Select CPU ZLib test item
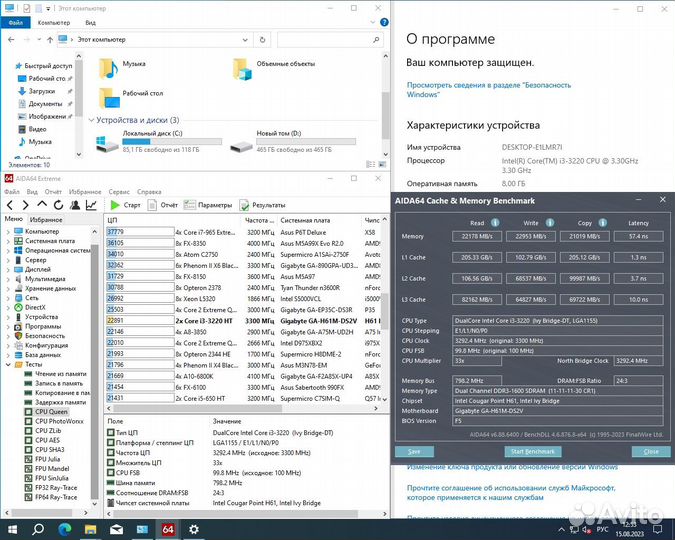The width and height of the screenshot is (675, 540). (x=43, y=431)
